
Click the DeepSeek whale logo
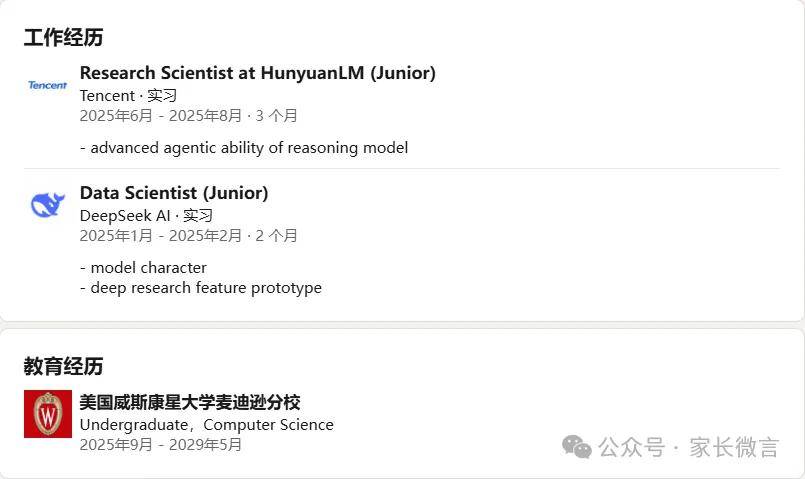47,205
